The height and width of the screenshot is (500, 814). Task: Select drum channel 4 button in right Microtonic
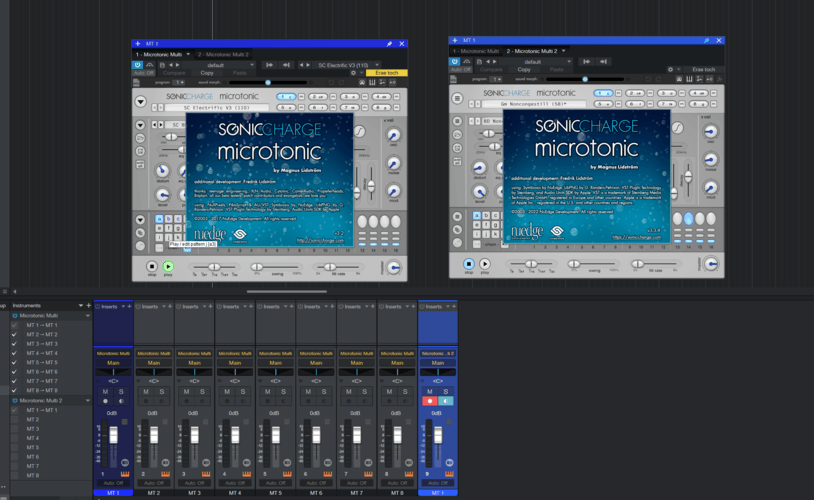click(x=698, y=93)
